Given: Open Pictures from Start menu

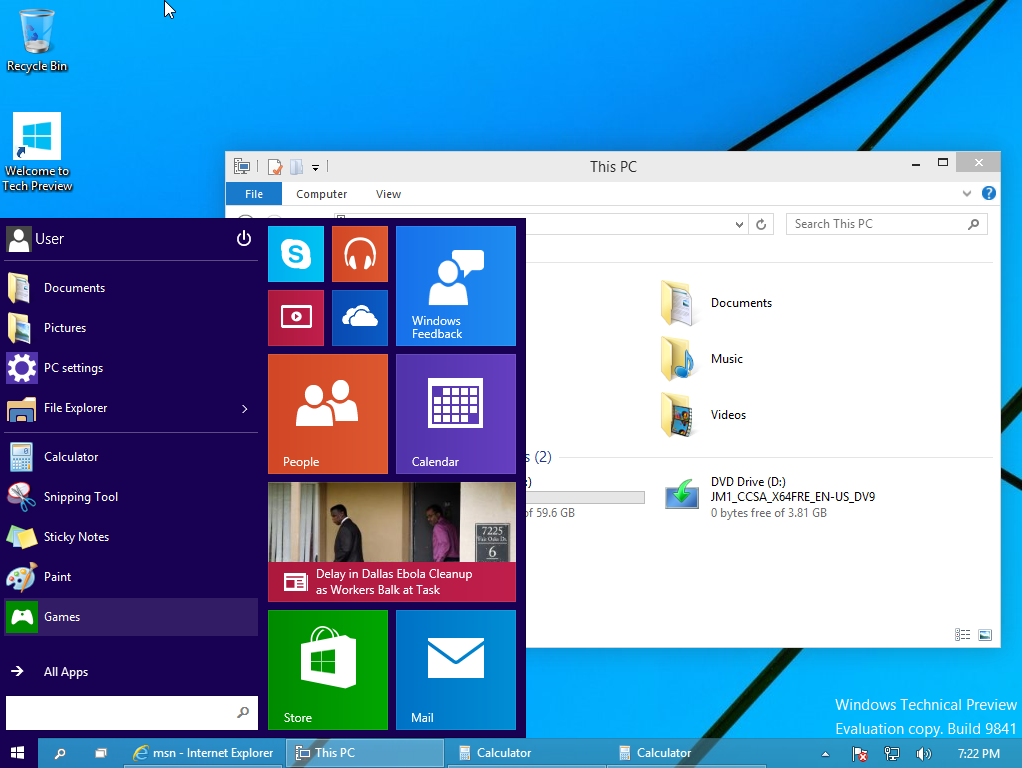Looking at the screenshot, I should point(131,328).
